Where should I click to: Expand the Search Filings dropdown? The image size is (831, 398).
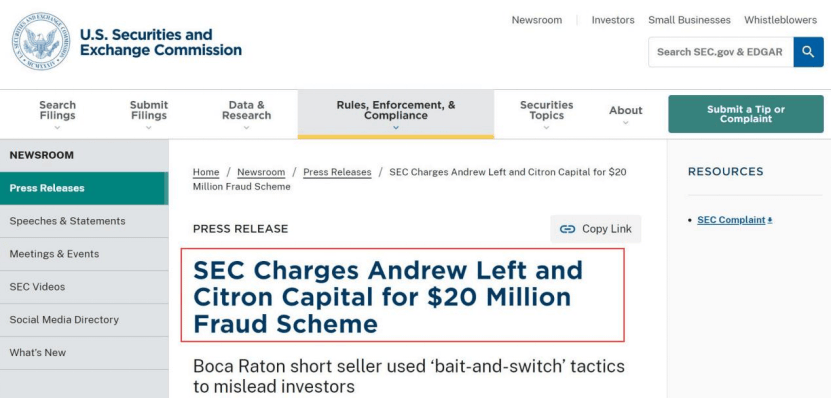coord(57,114)
